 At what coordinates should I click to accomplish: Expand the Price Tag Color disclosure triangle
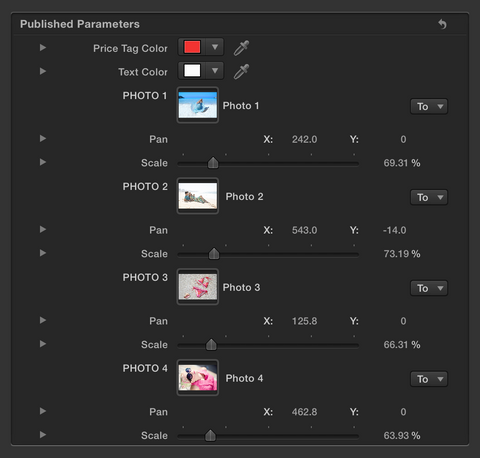click(x=43, y=48)
